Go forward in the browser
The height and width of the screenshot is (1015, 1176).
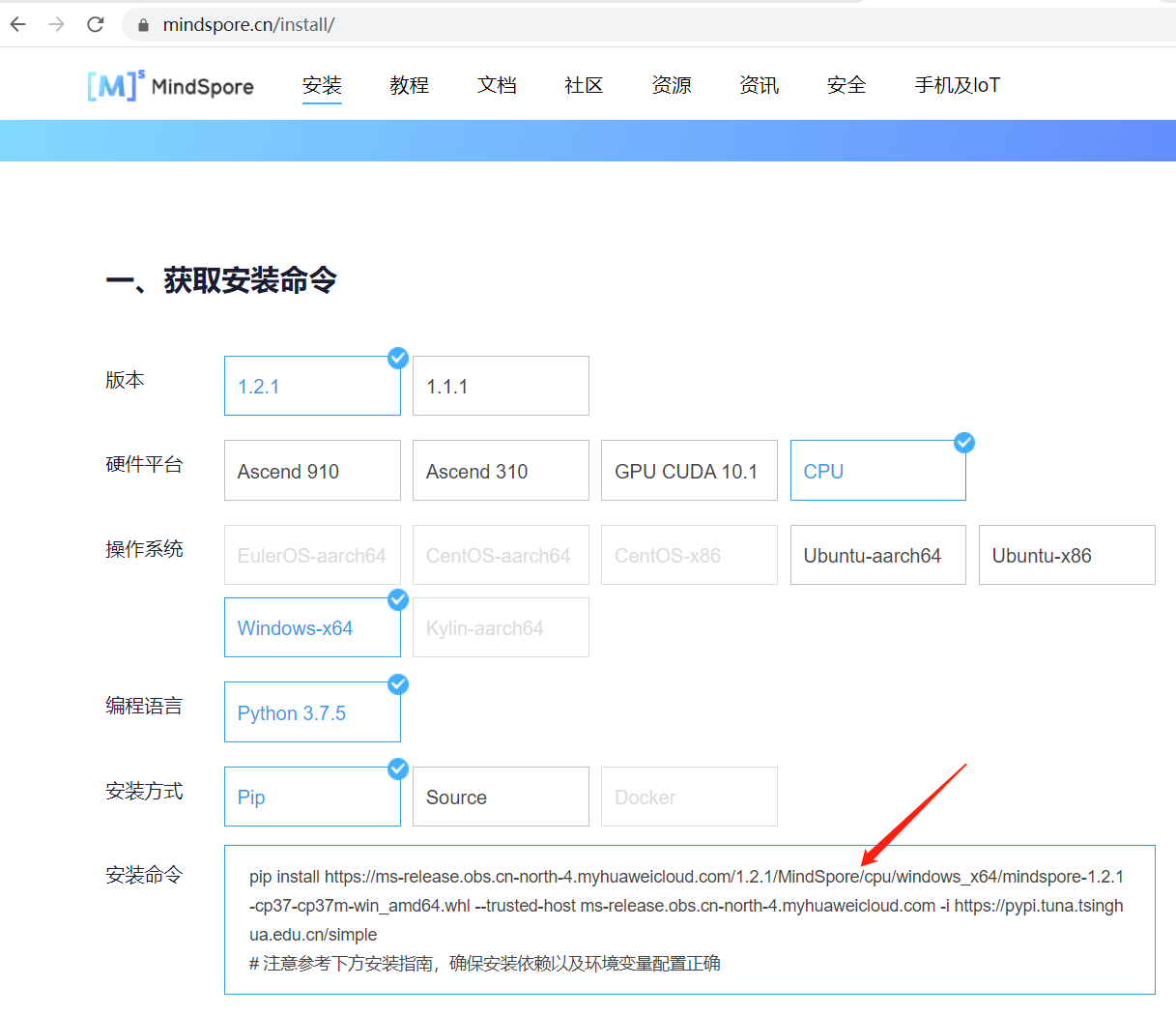57,24
